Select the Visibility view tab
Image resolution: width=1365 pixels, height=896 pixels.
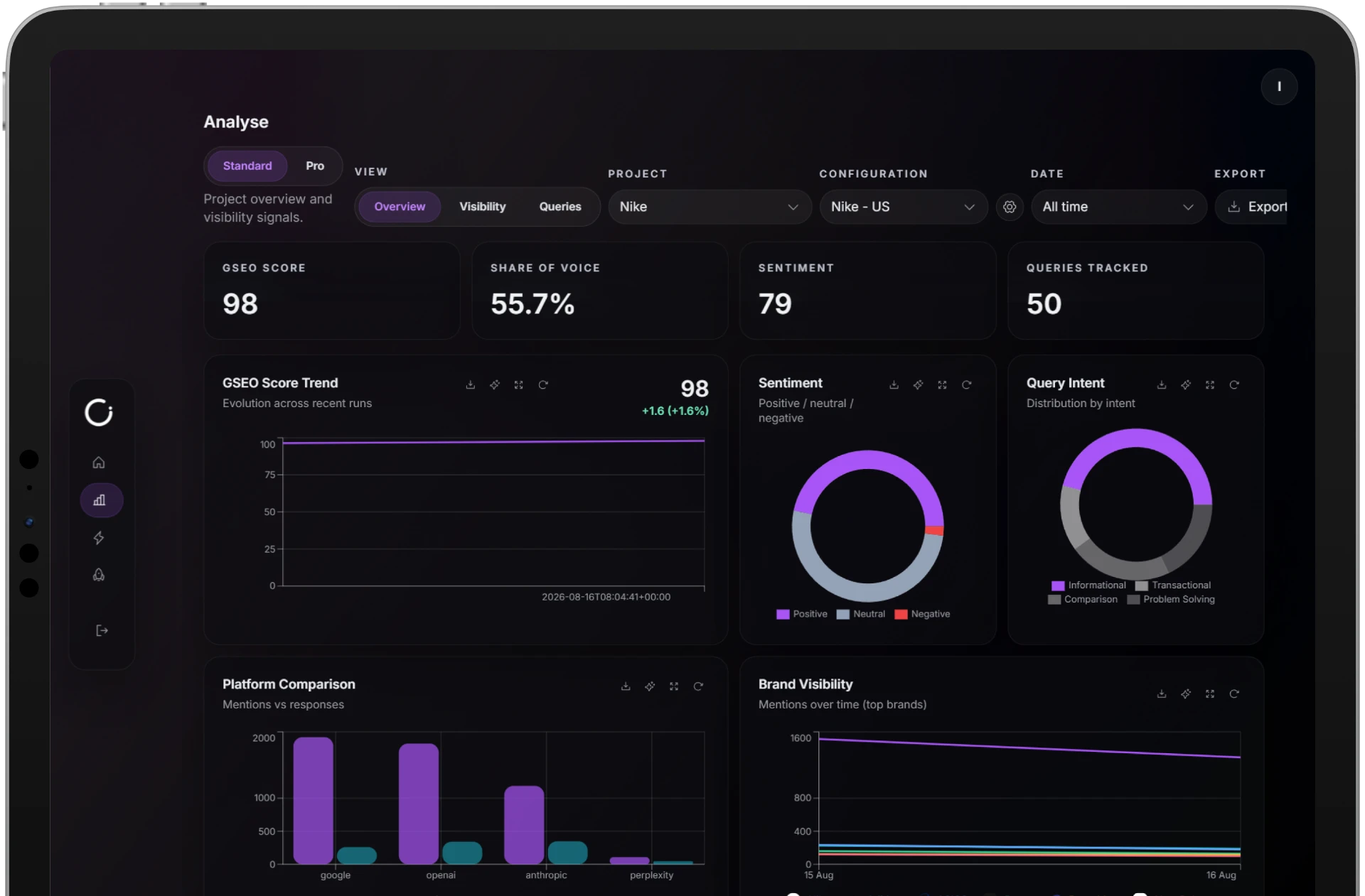pyautogui.click(x=483, y=207)
